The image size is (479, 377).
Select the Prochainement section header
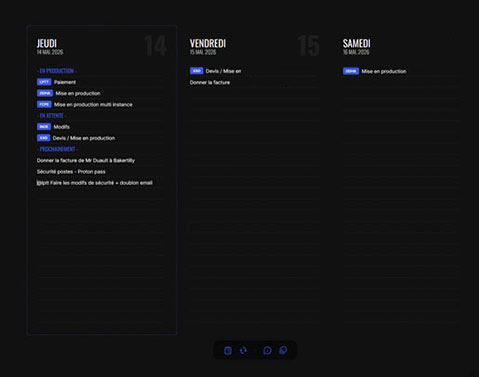[57, 149]
